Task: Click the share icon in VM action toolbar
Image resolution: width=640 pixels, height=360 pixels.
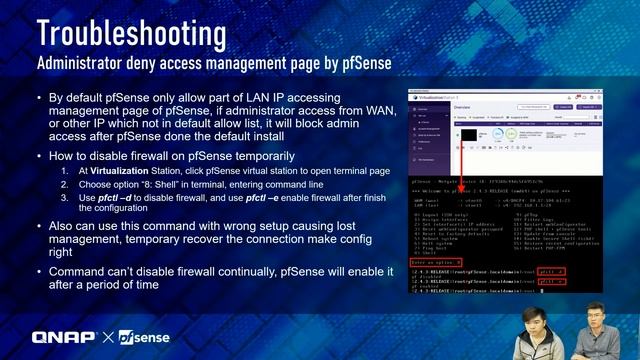Action: 507,147
